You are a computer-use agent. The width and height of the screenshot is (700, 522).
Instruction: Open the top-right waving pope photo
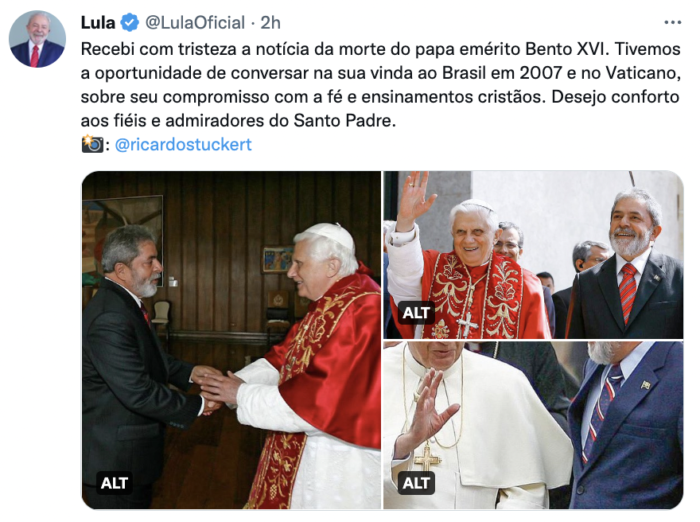coord(533,255)
